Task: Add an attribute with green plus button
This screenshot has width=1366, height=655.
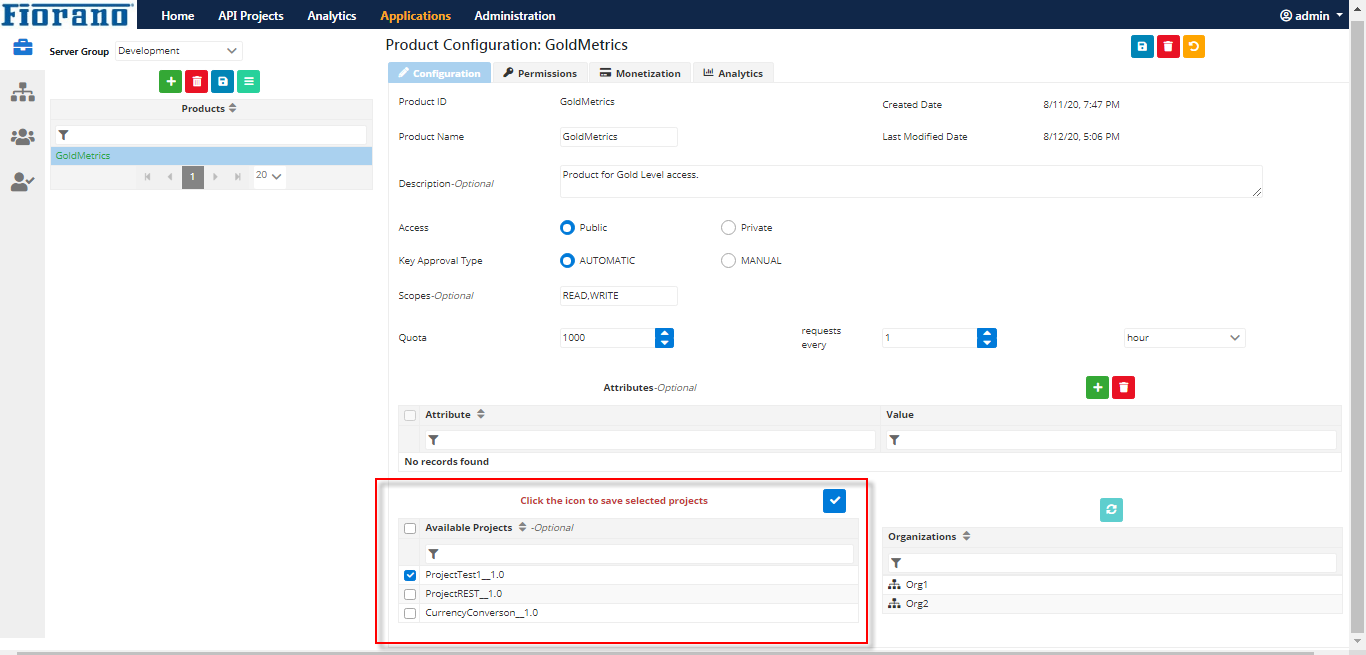Action: [x=1097, y=388]
